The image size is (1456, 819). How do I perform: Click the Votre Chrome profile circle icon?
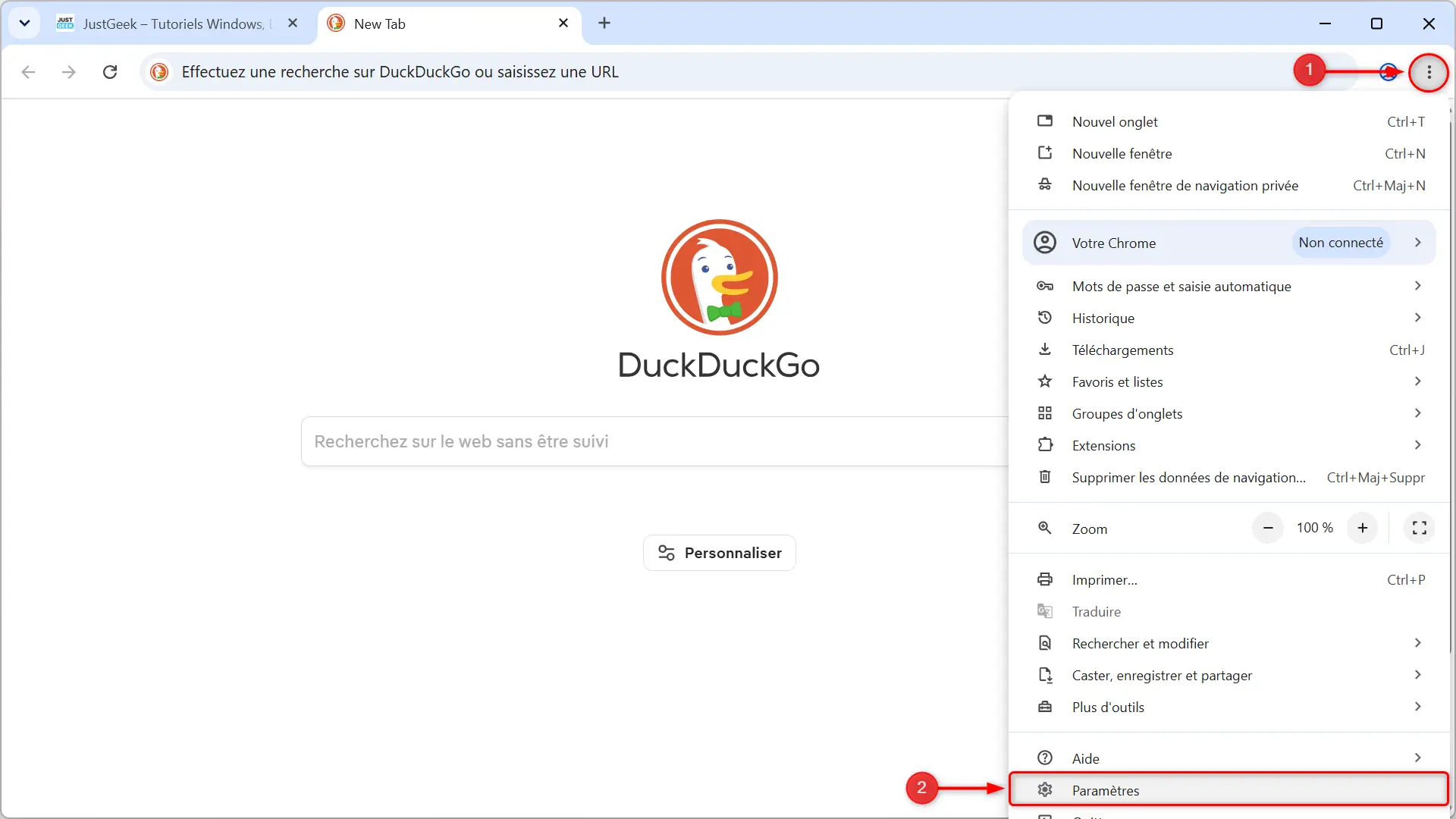(x=1045, y=243)
